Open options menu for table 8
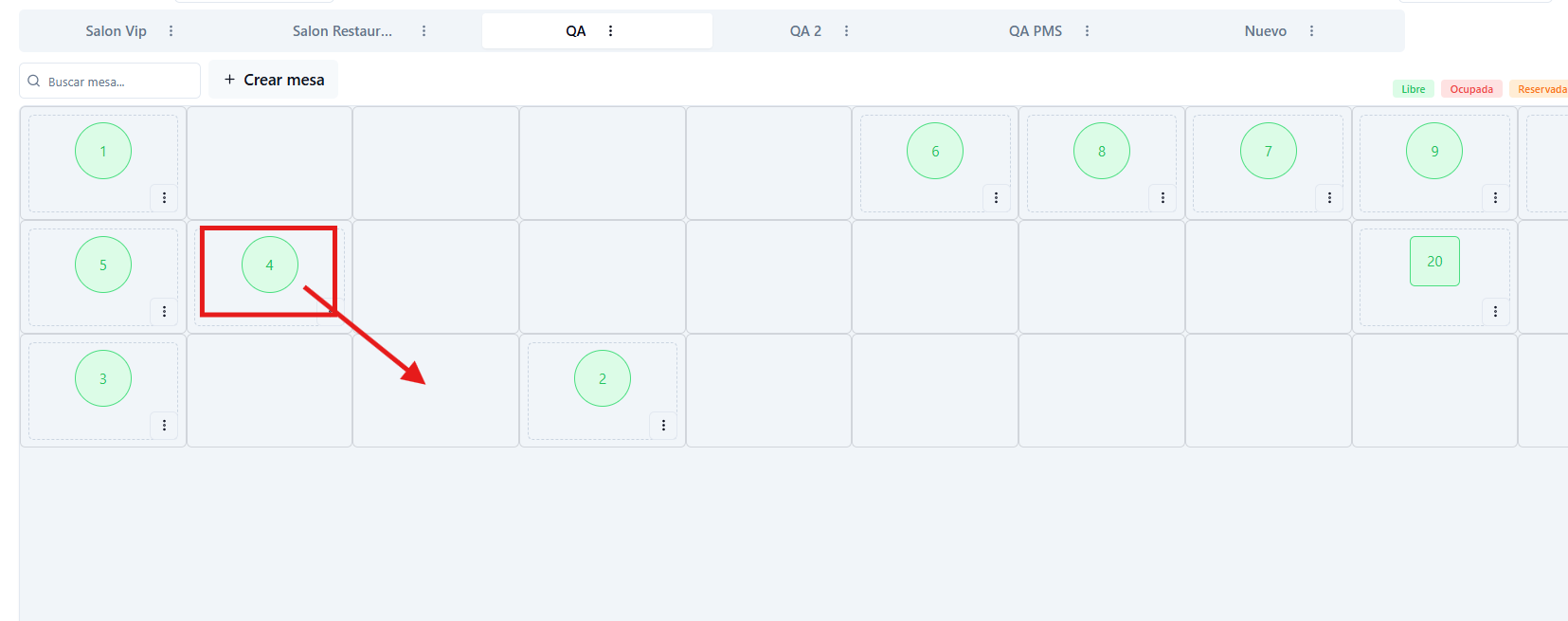This screenshot has height=621, width=1568. click(1162, 197)
